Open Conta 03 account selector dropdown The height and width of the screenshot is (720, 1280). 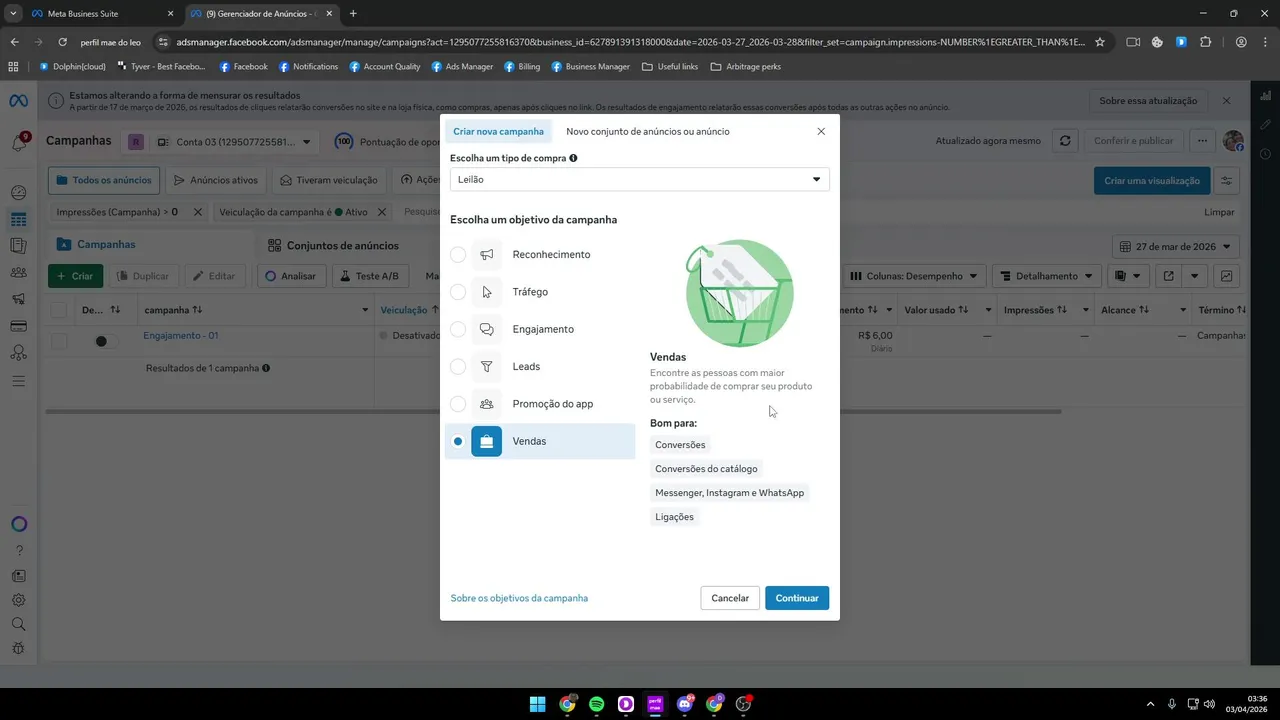tap(235, 142)
